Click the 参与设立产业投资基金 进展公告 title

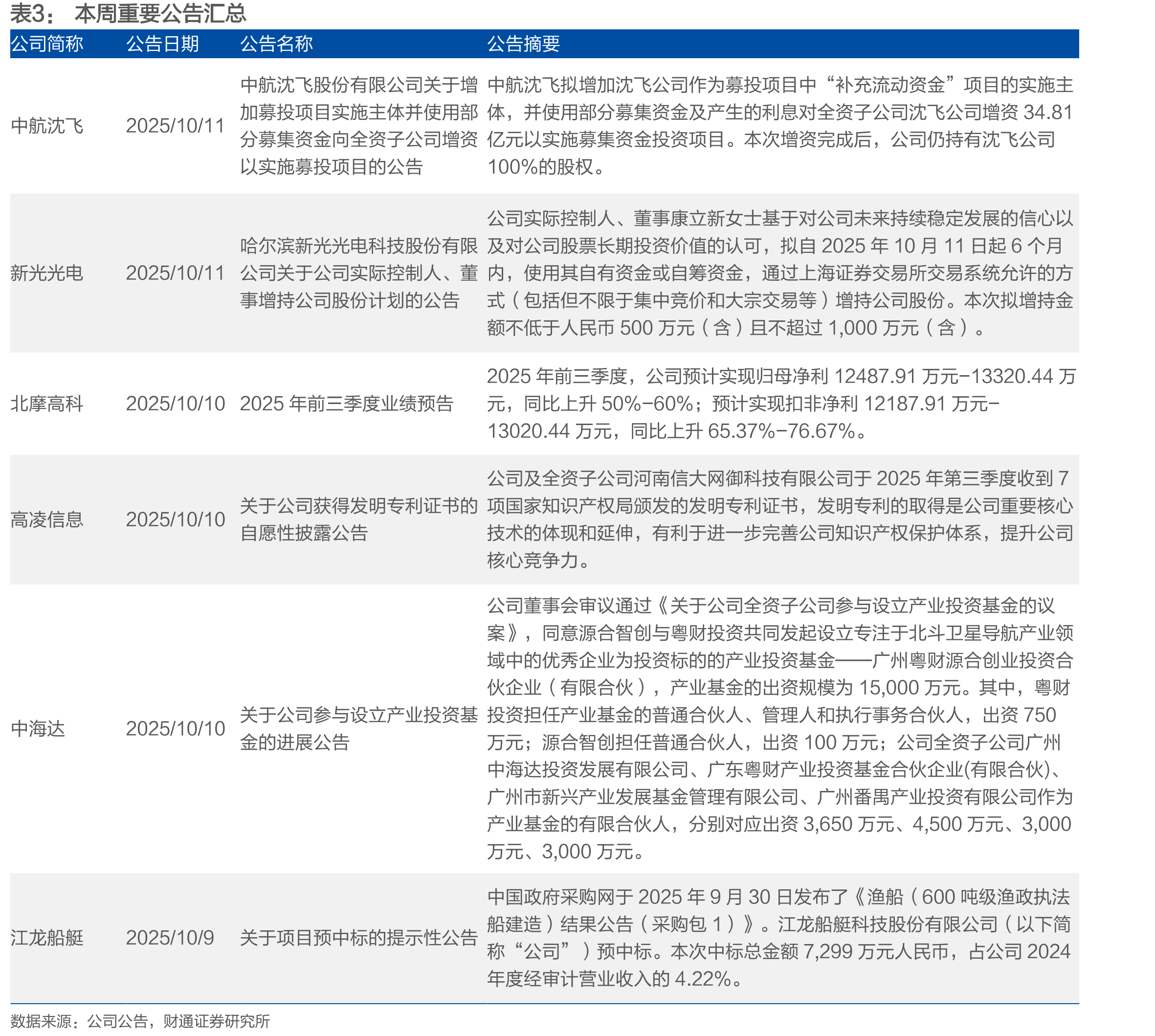359,729
